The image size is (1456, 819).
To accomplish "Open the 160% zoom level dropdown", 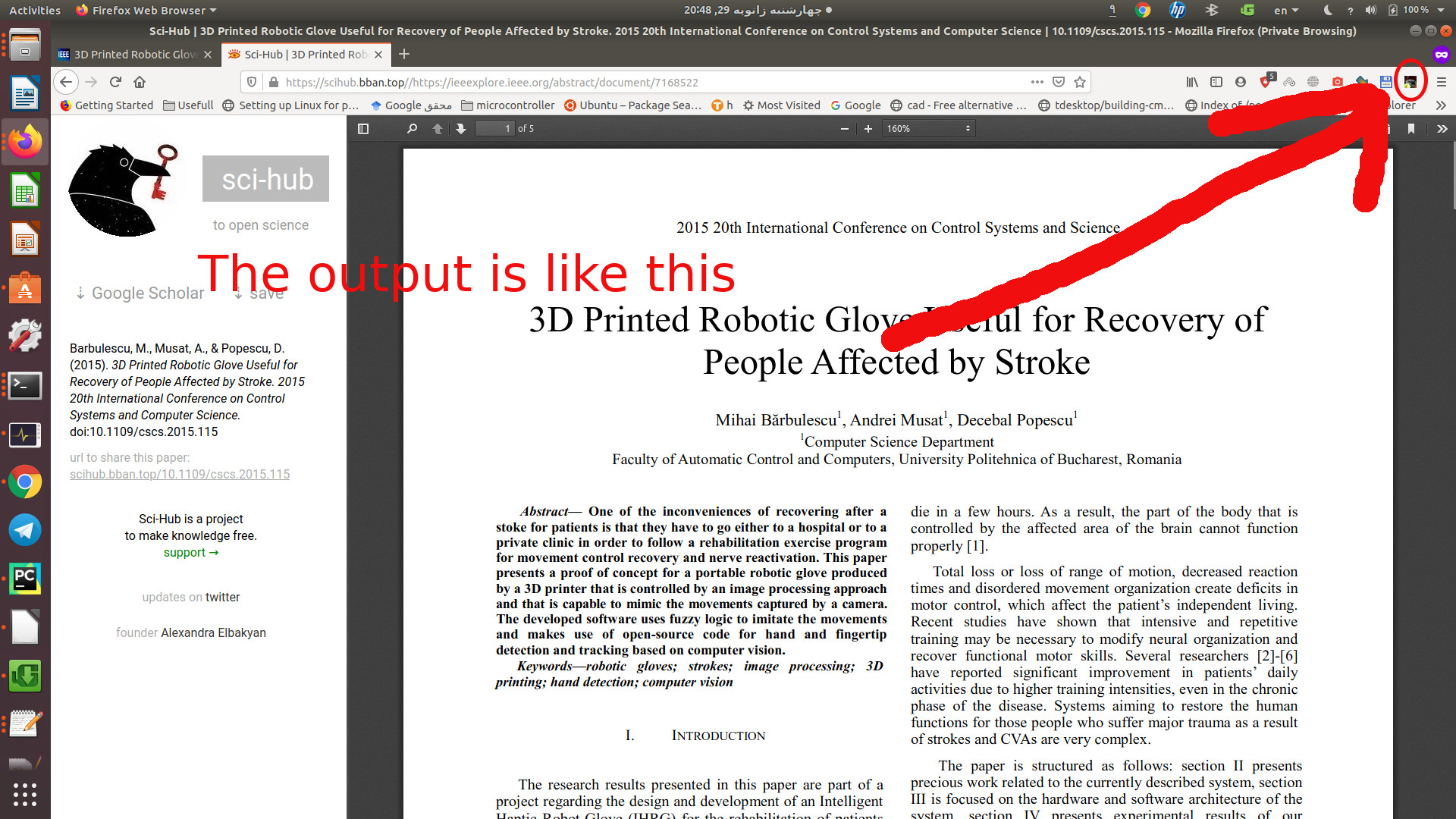I will [928, 129].
